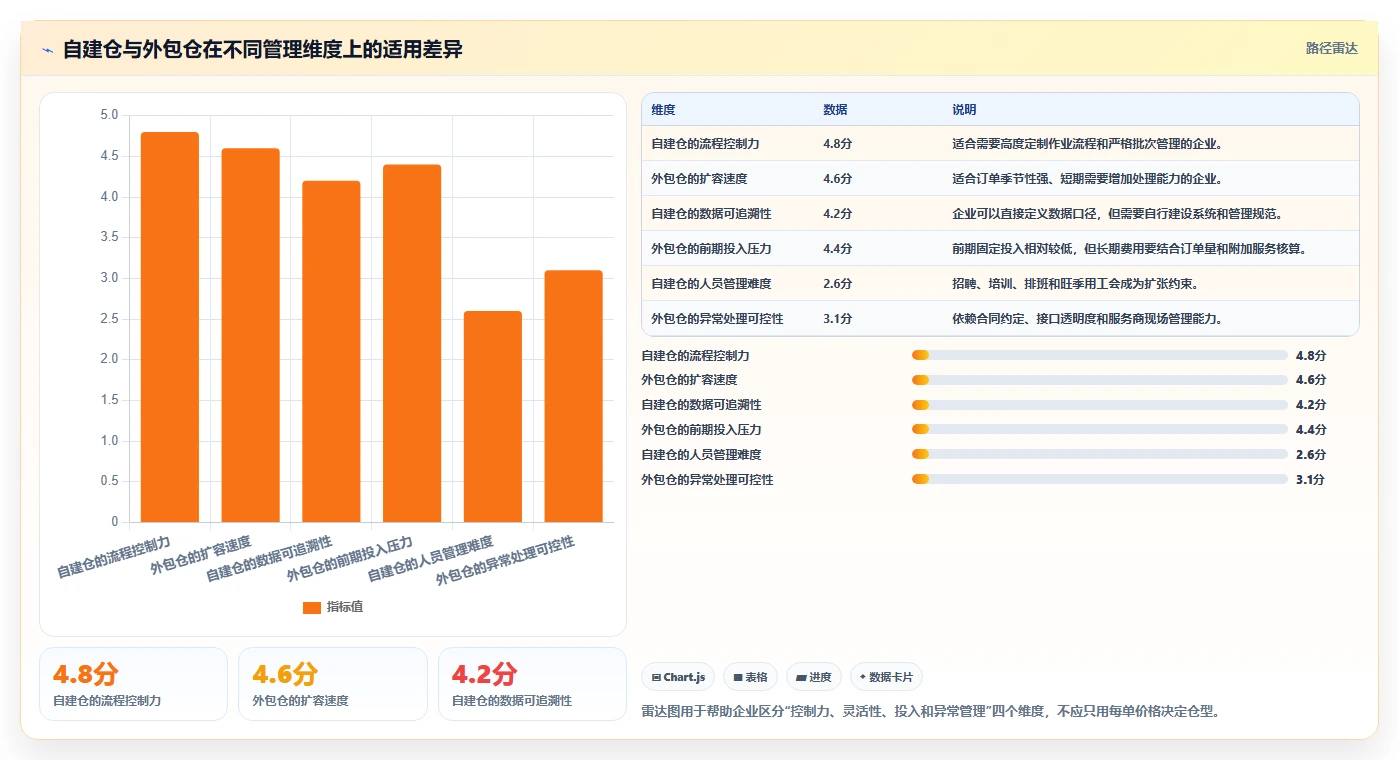This screenshot has height=760, width=1399.
Task: Click progress bar for 外包仓的异常处理可控性
Action: point(1099,479)
